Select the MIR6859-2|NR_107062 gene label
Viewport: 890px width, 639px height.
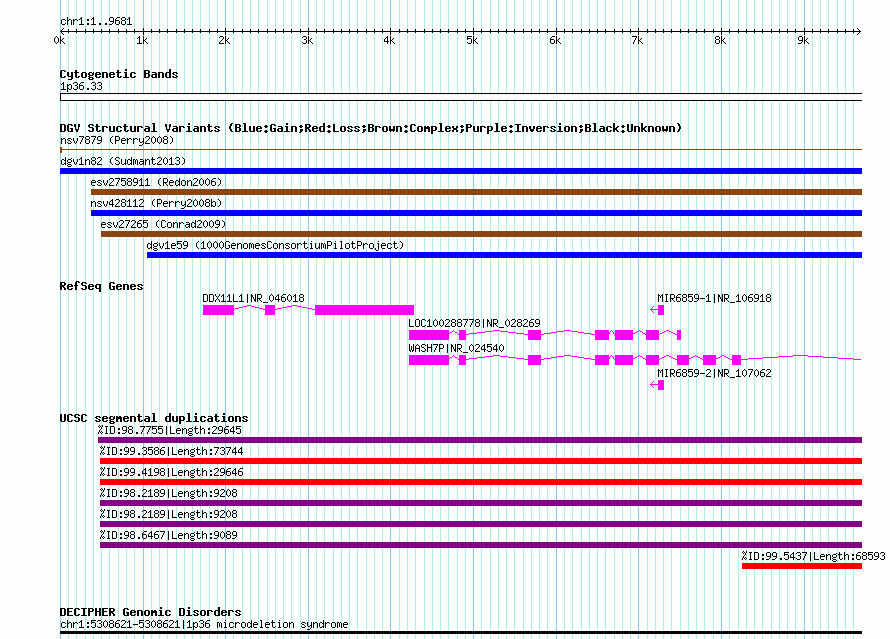pos(714,373)
